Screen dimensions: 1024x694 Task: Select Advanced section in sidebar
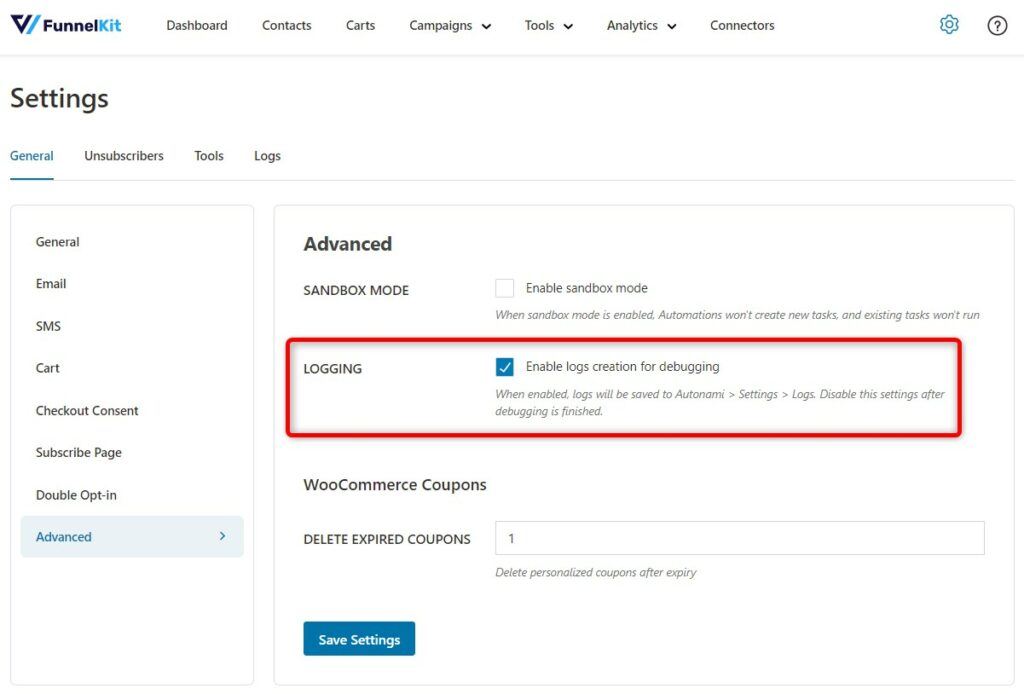[132, 537]
